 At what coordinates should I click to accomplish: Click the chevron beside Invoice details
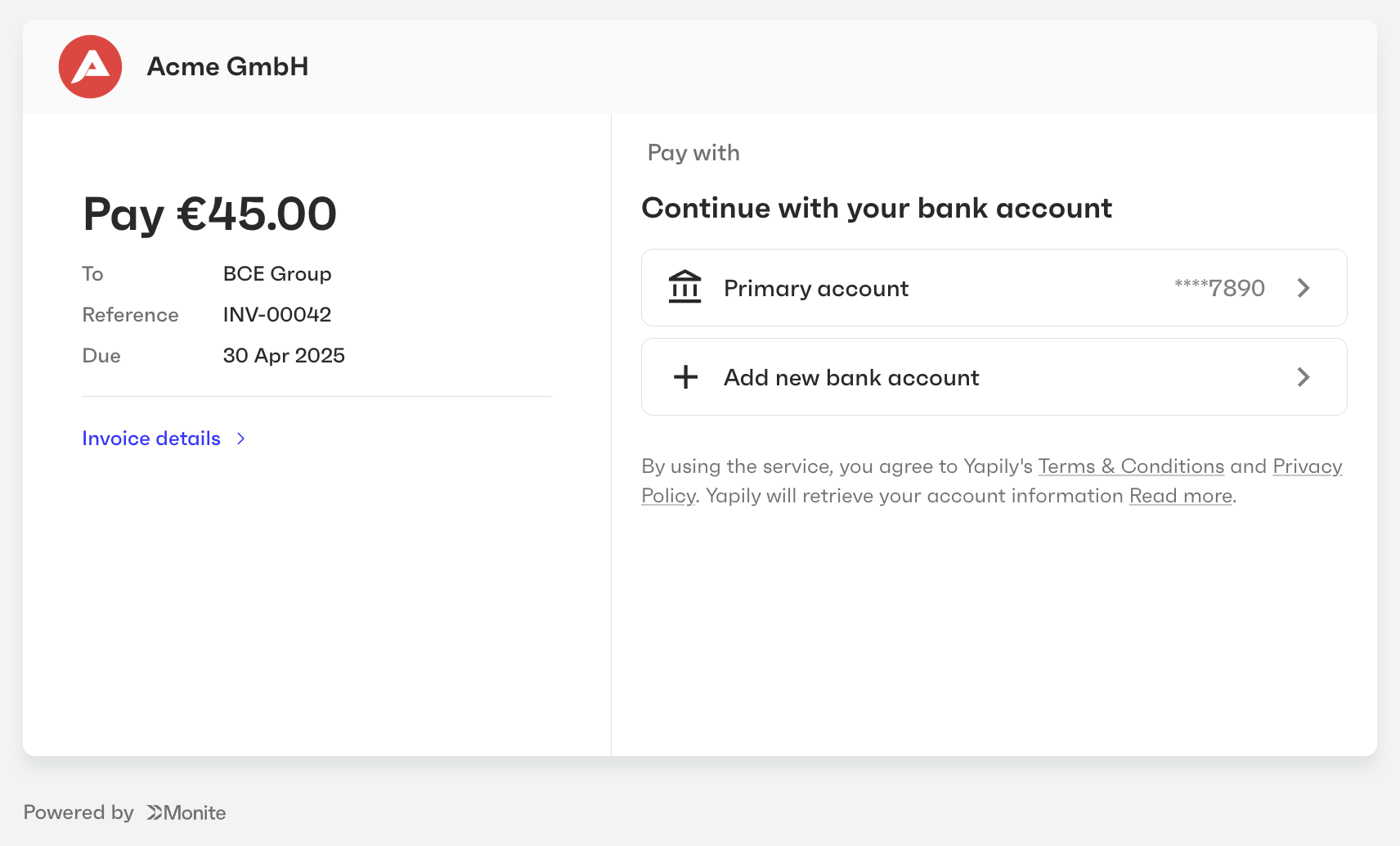[x=241, y=439]
